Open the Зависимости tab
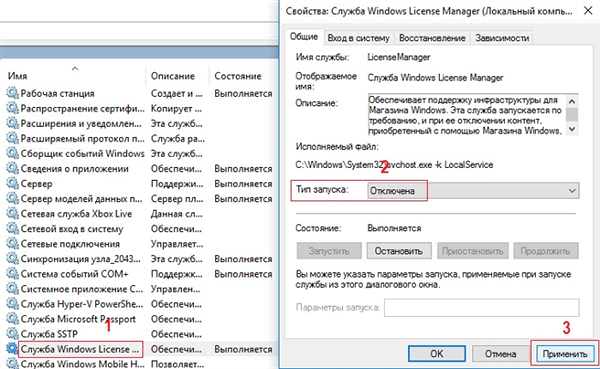Image resolution: width=600 pixels, height=369 pixels. click(502, 38)
